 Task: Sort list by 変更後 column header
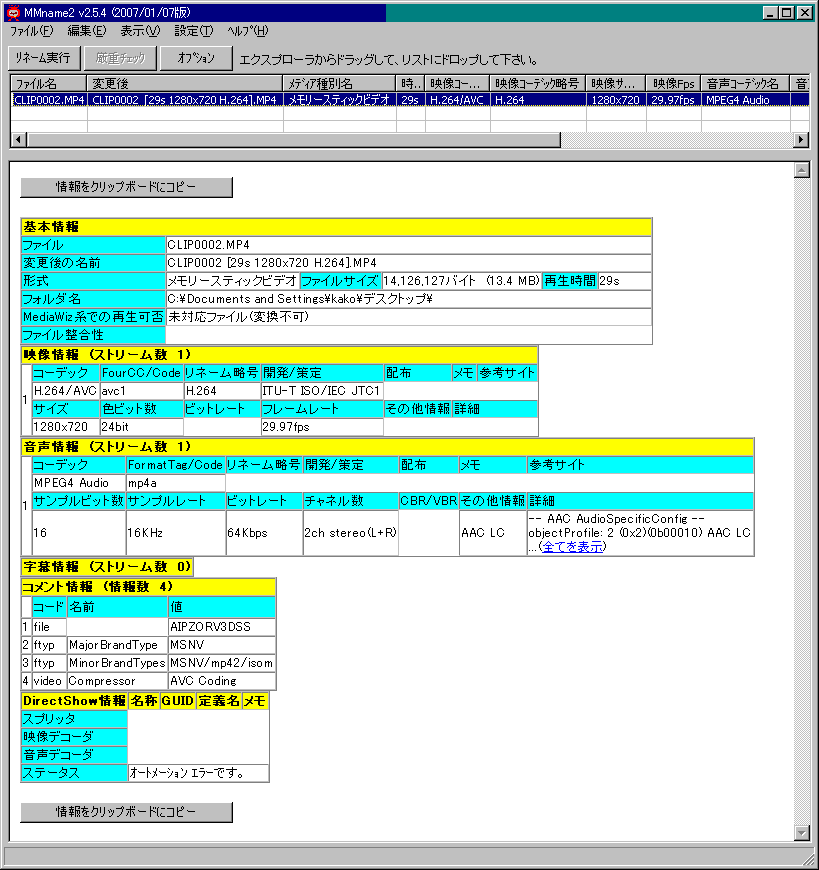point(185,84)
